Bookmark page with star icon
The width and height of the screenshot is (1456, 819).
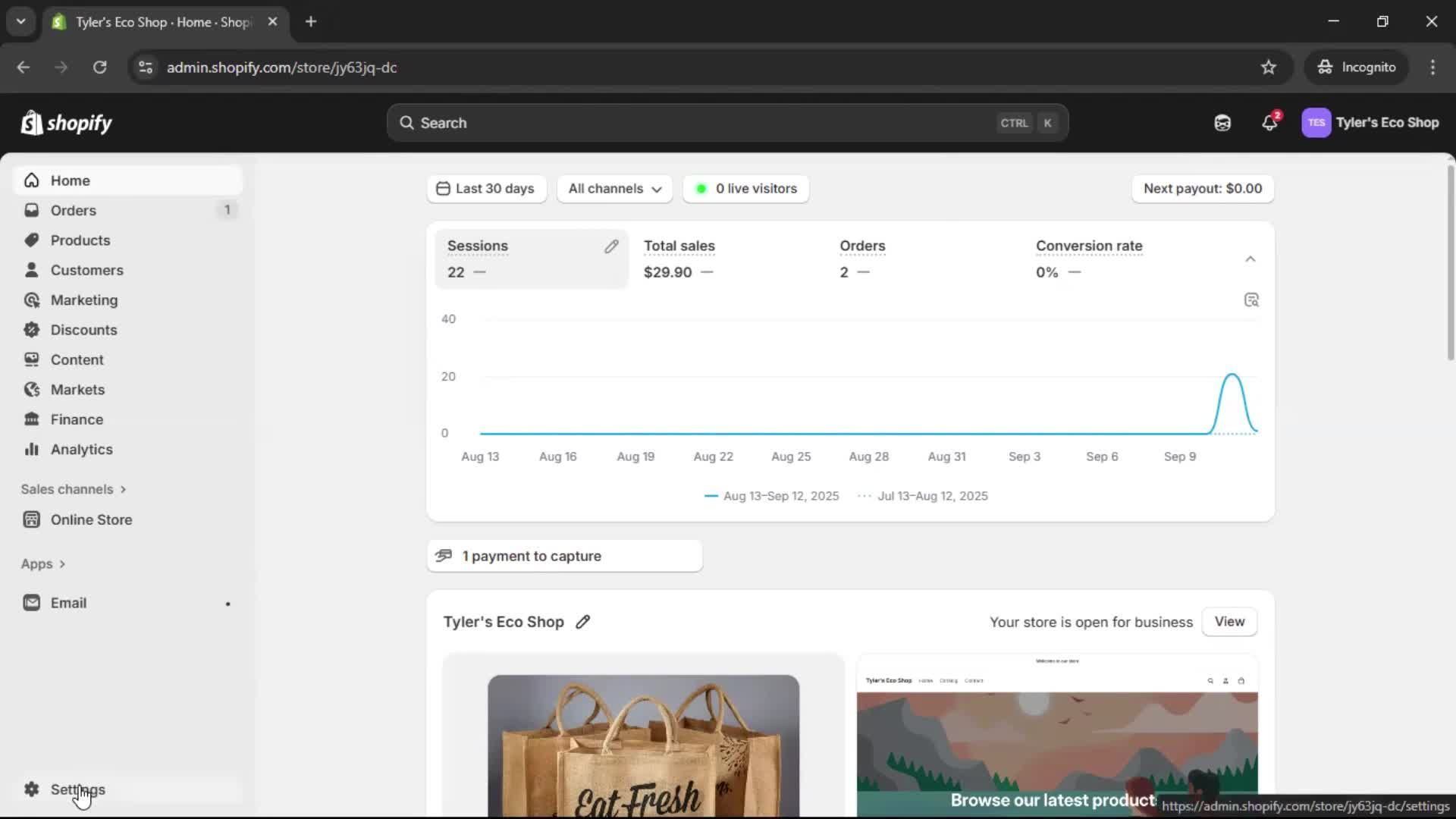[1268, 67]
